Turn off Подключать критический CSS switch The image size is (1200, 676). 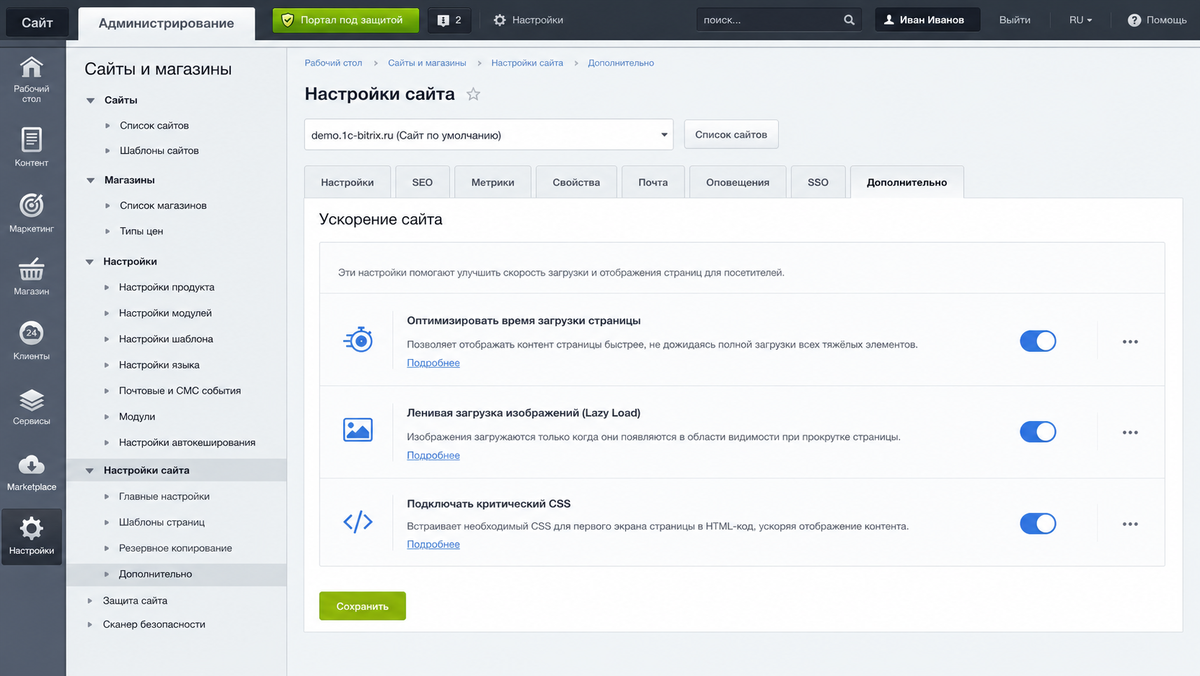tap(1038, 523)
